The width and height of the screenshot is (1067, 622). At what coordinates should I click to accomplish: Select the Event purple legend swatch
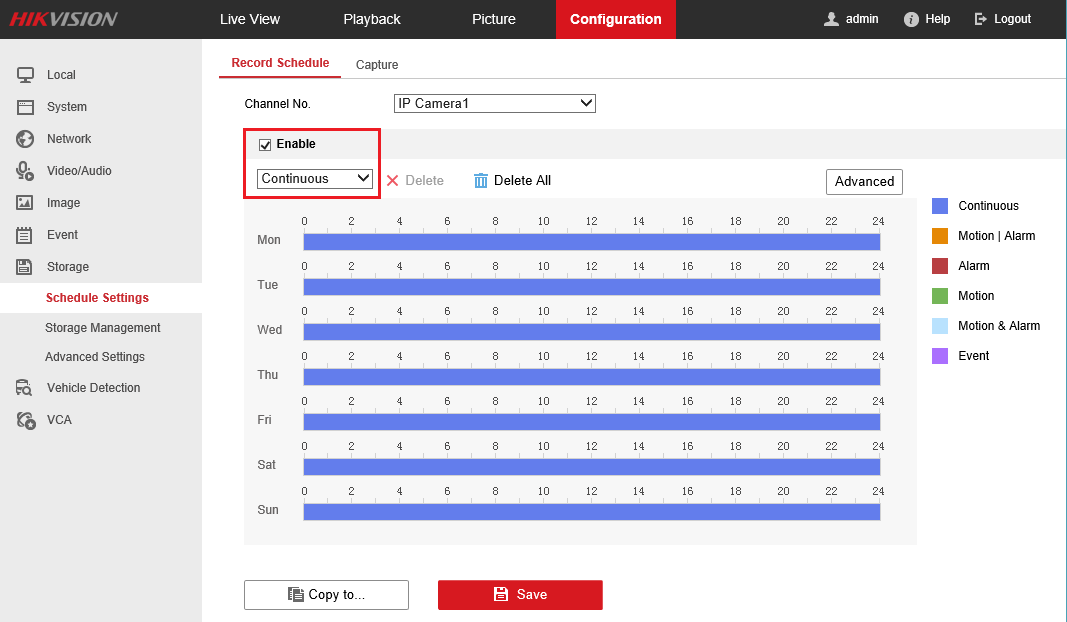940,356
